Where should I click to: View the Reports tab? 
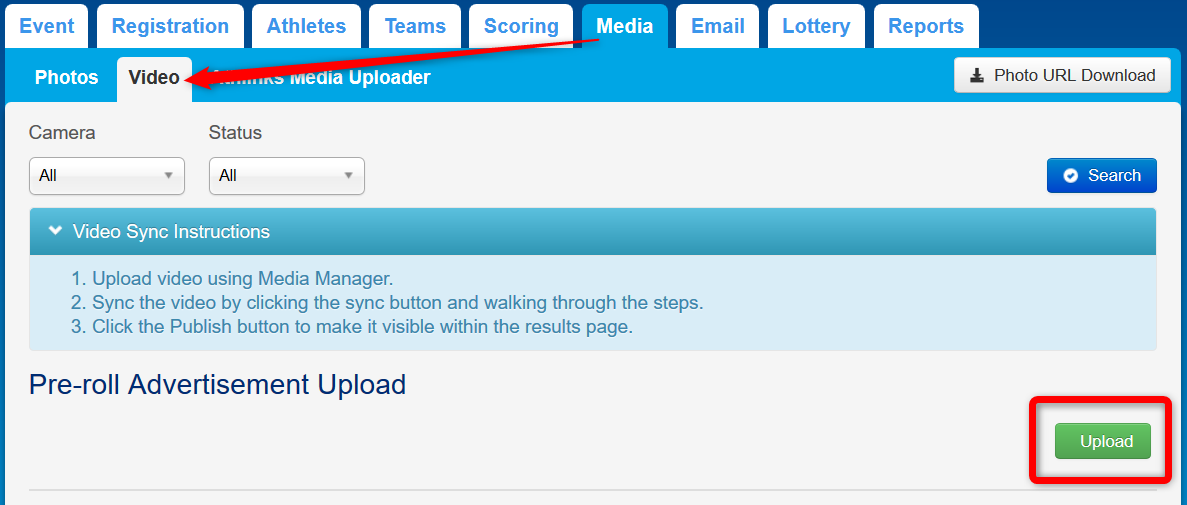pyautogui.click(x=926, y=27)
